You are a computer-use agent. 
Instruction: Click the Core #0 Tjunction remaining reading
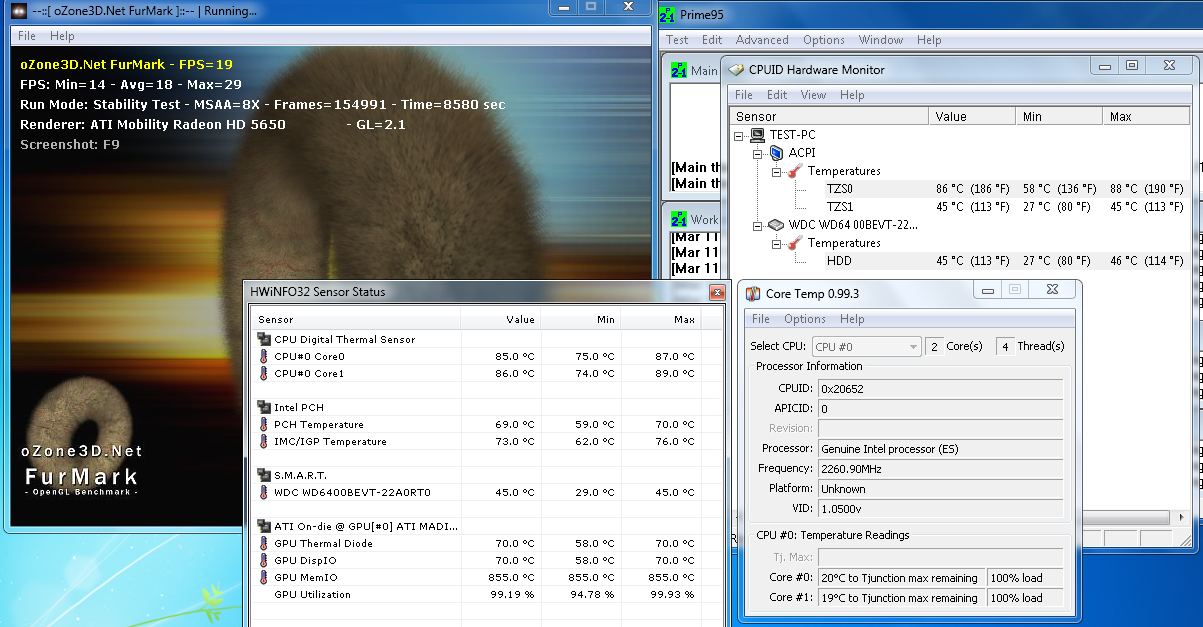click(901, 578)
